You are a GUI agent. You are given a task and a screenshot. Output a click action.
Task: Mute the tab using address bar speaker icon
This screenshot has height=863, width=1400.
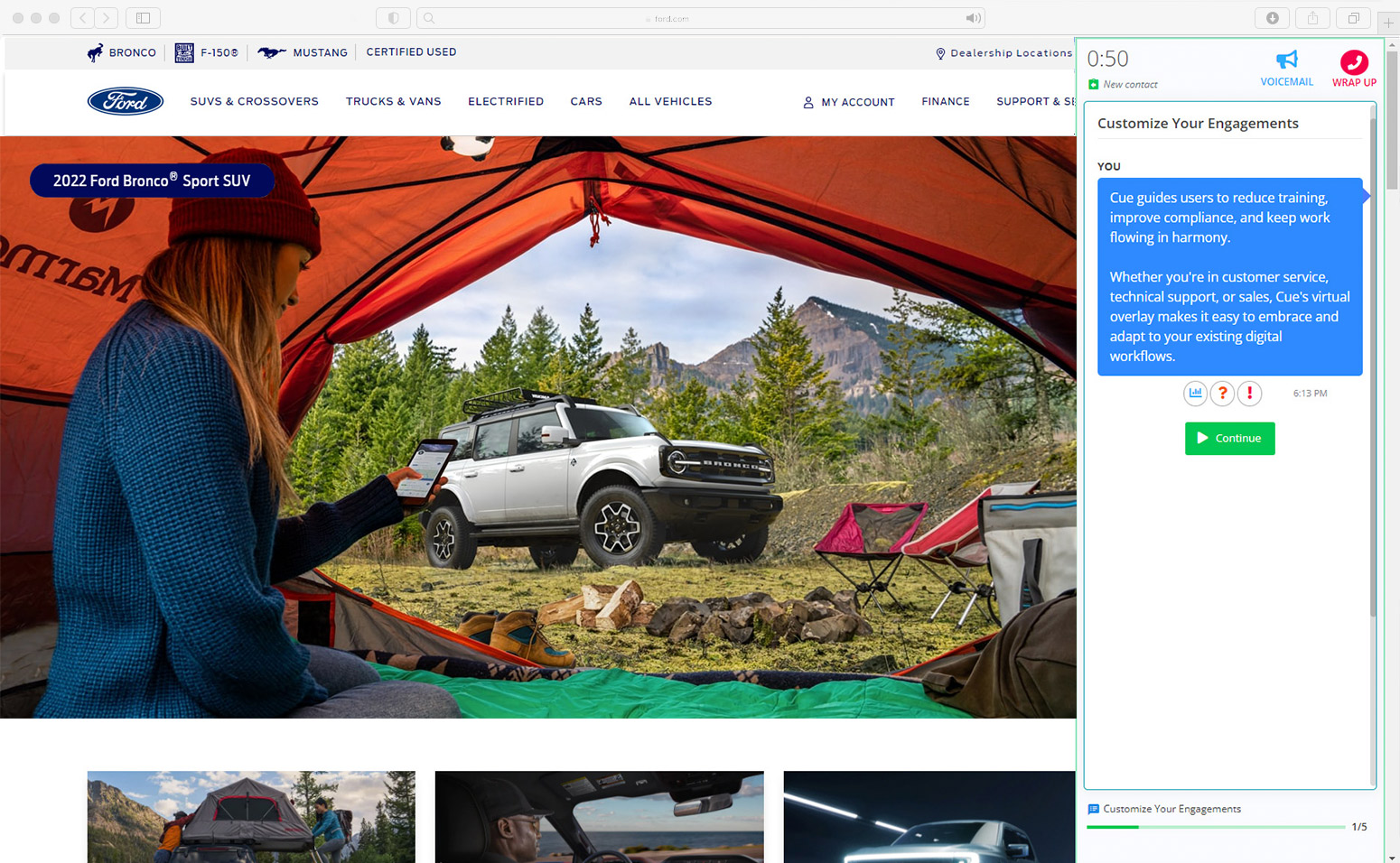click(973, 18)
